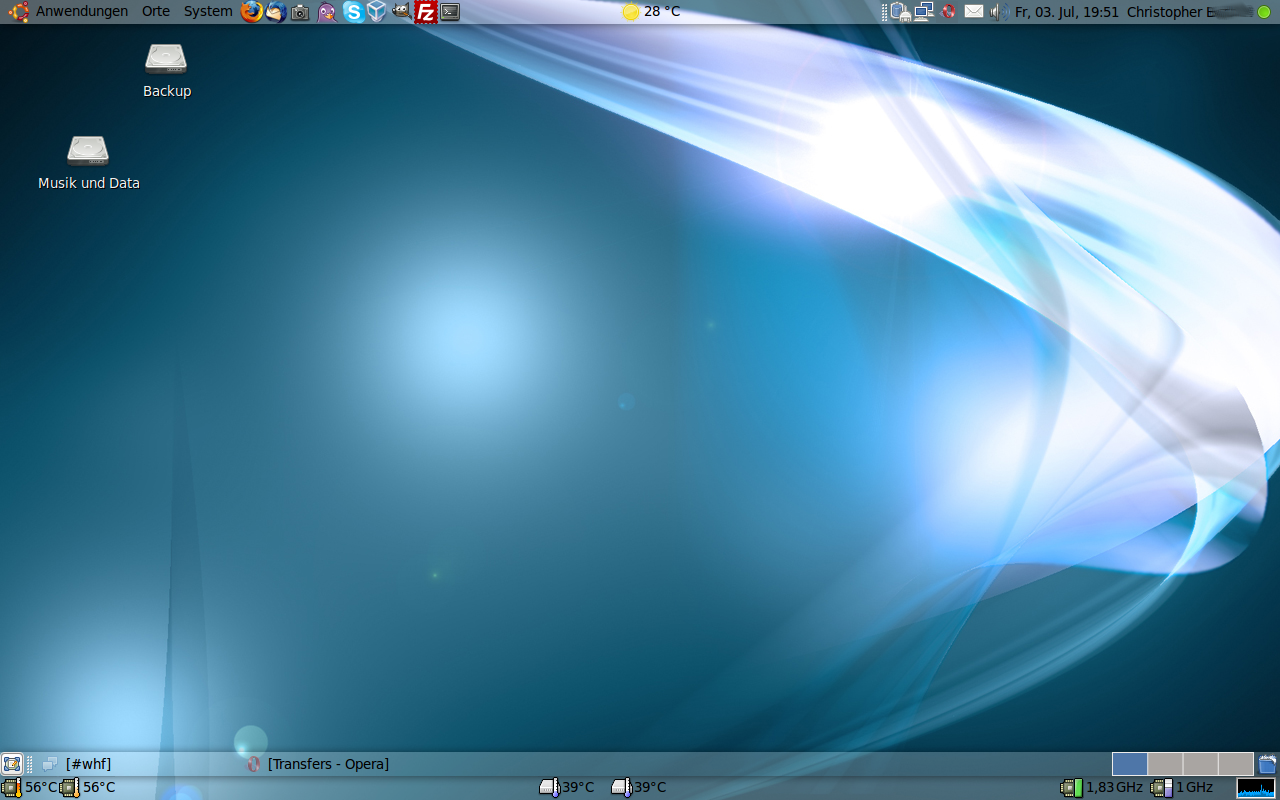Launch Firefox from the top panel

[x=251, y=12]
